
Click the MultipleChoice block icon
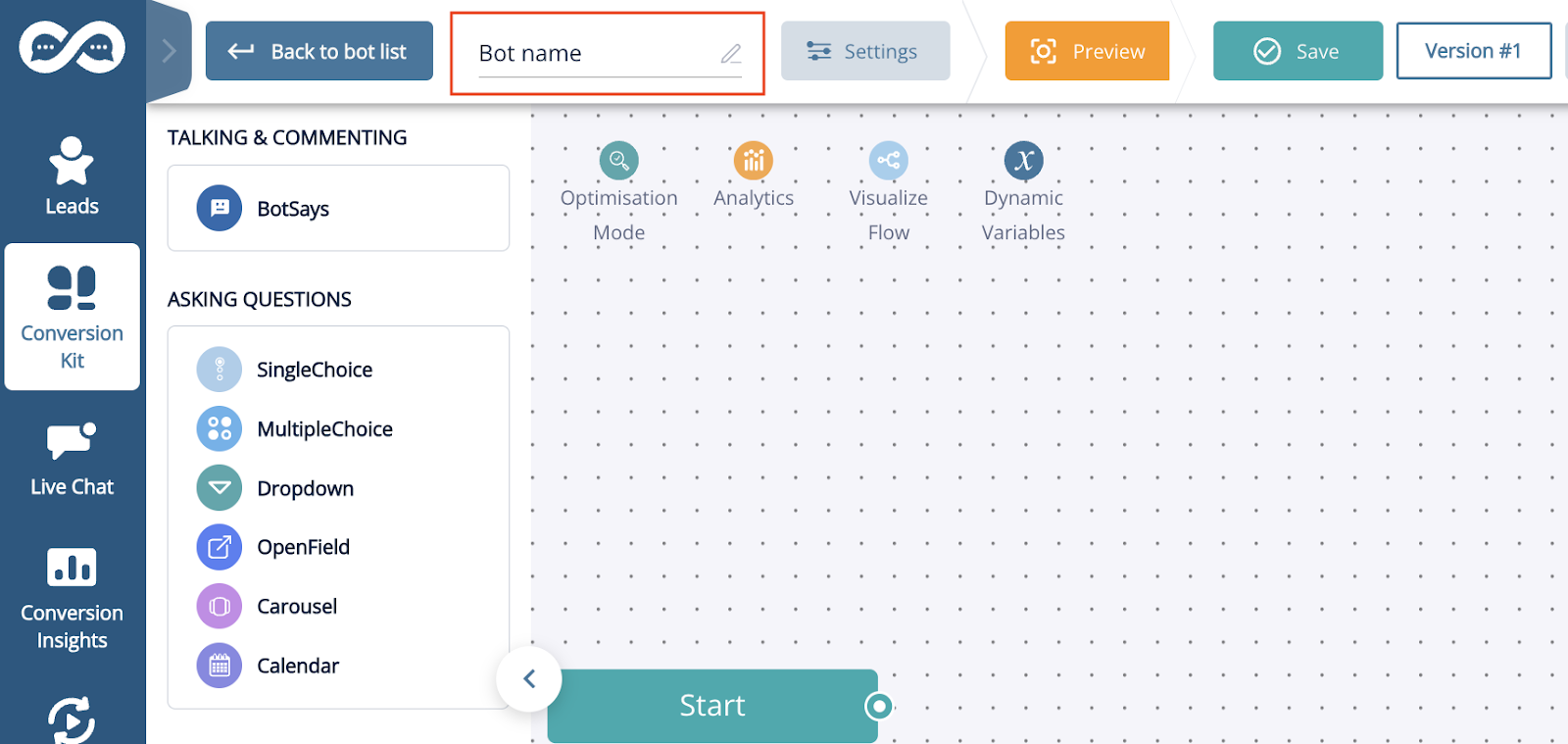(220, 428)
